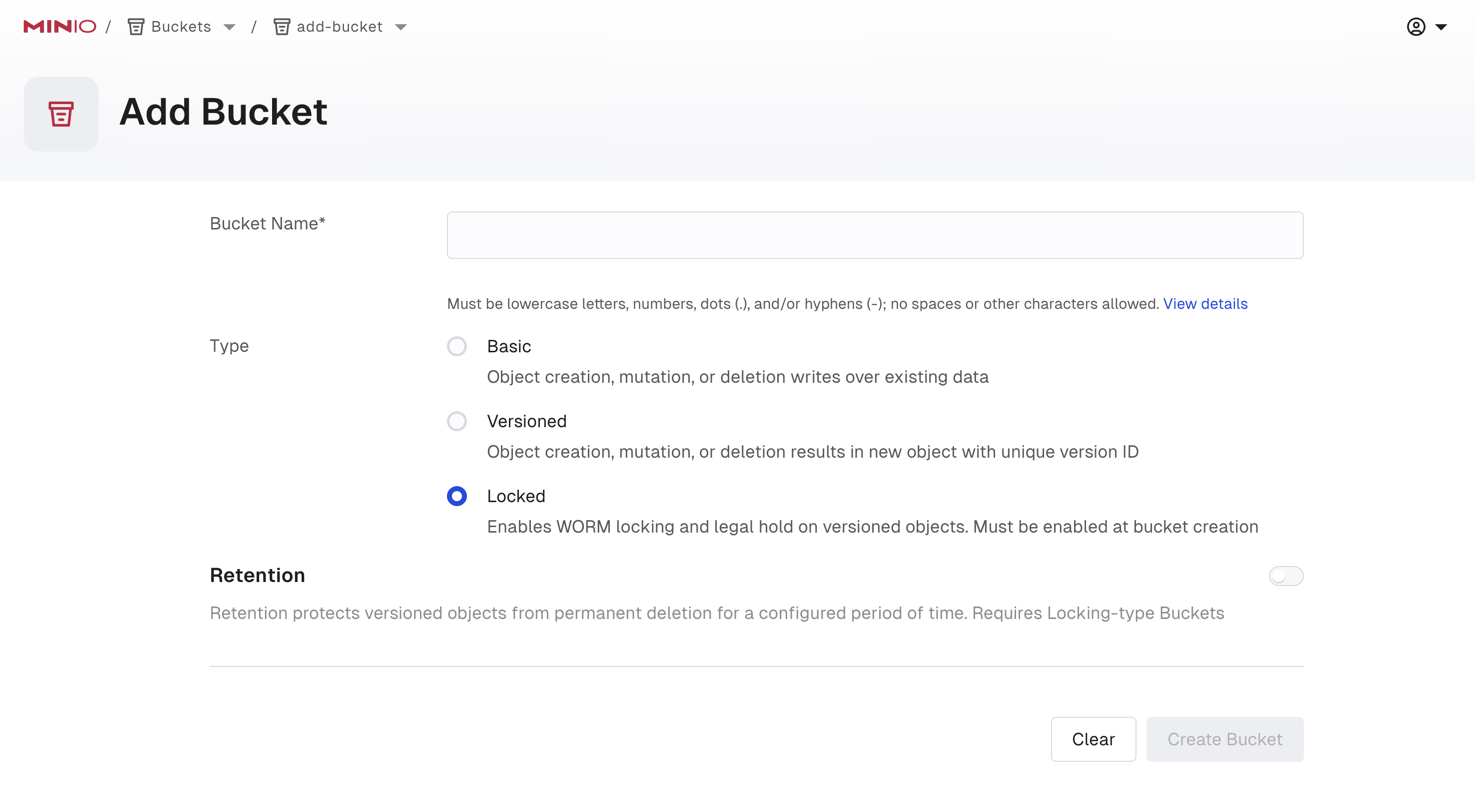Expand the Buckets breadcrumb dropdown arrow
Screen dimensions: 1475x795
pos(230,27)
